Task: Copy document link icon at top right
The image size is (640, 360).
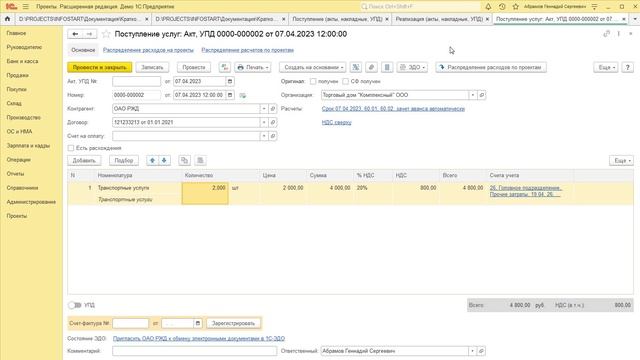Action: pos(607,34)
